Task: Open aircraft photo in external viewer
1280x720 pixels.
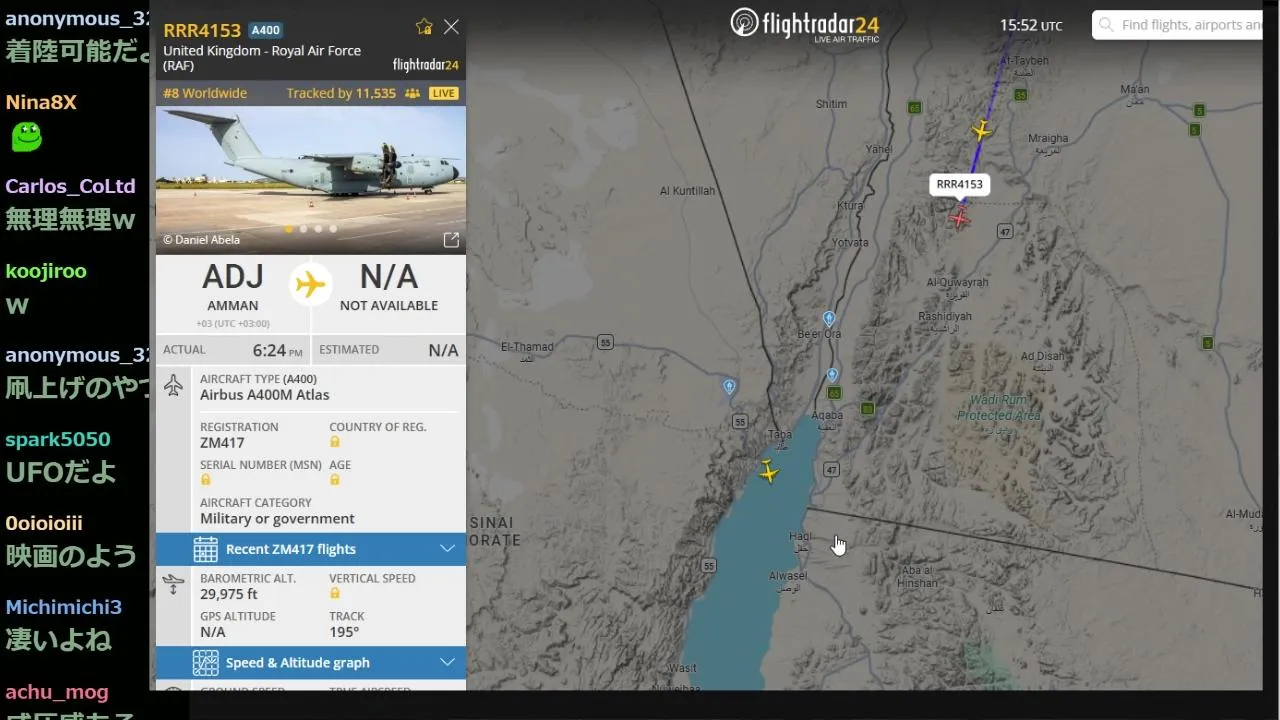Action: 451,240
